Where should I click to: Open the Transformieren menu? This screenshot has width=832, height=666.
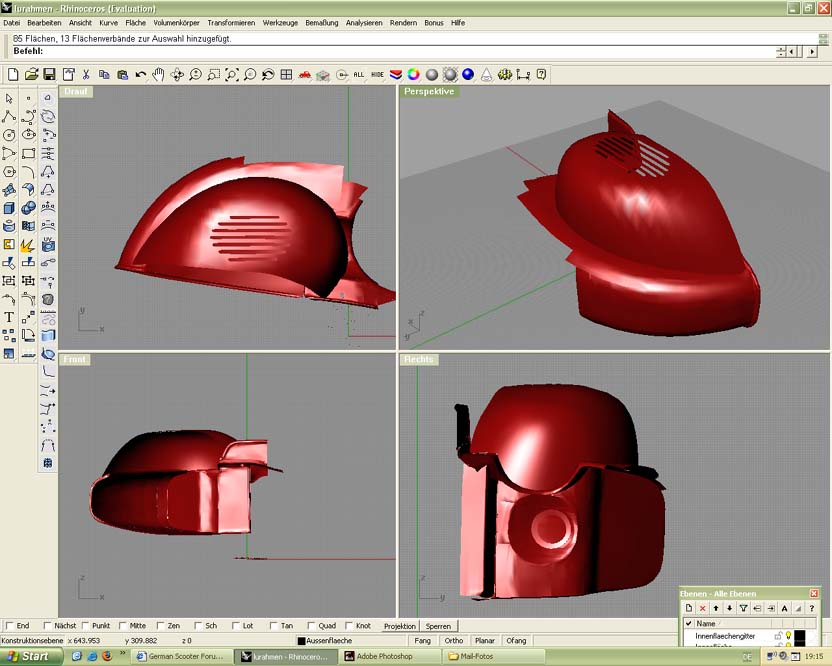(232, 22)
